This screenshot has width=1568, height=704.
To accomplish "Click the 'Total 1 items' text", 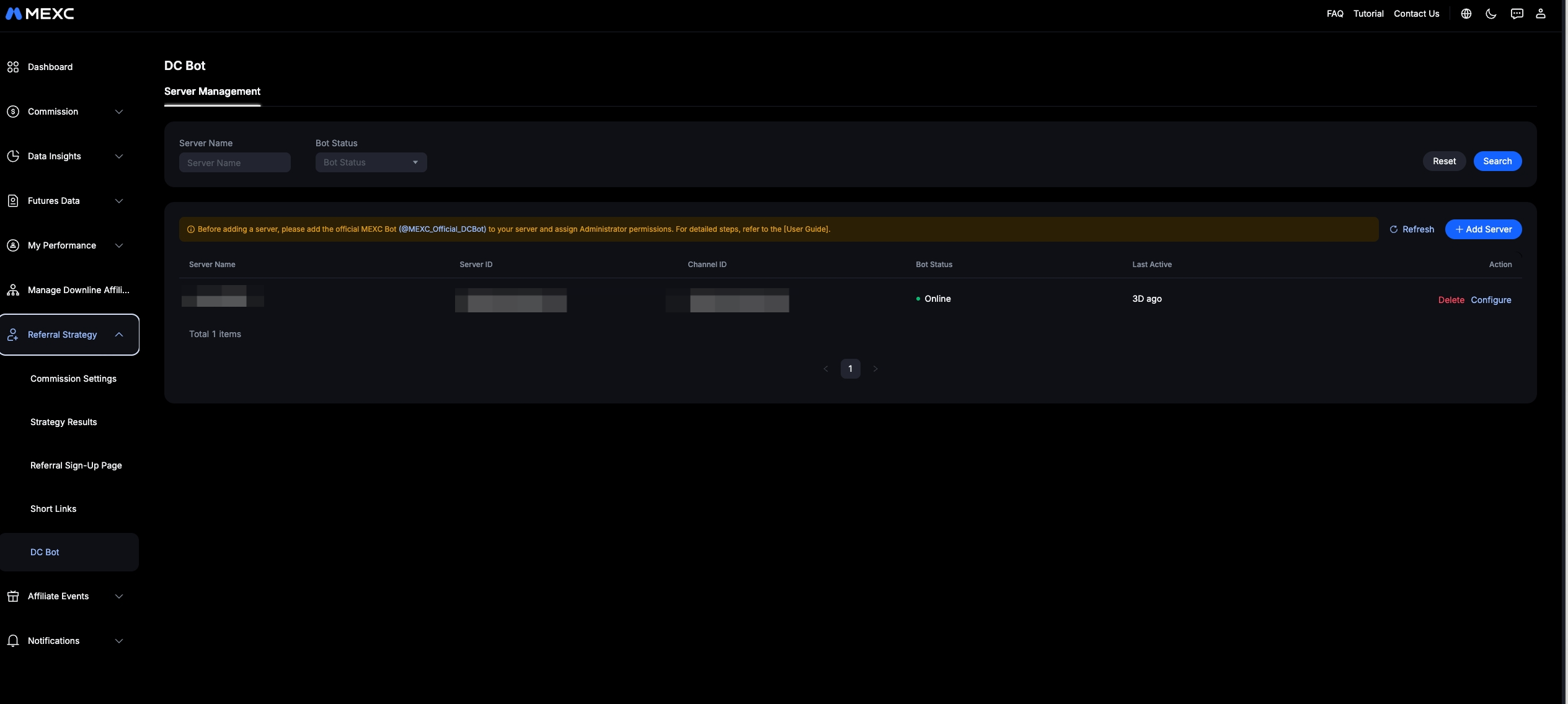I will [215, 334].
